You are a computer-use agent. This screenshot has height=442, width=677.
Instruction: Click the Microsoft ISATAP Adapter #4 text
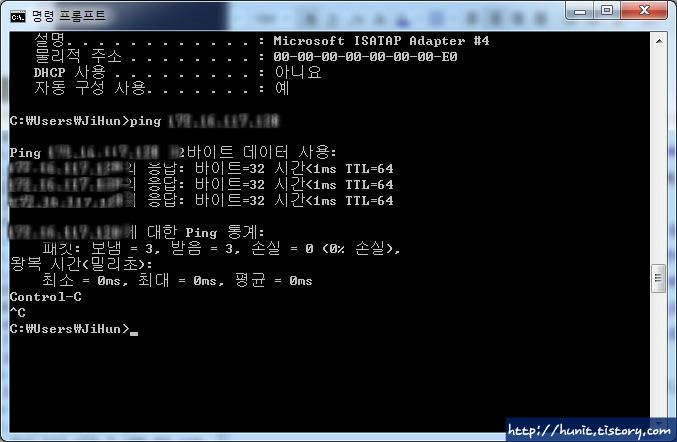click(x=381, y=41)
